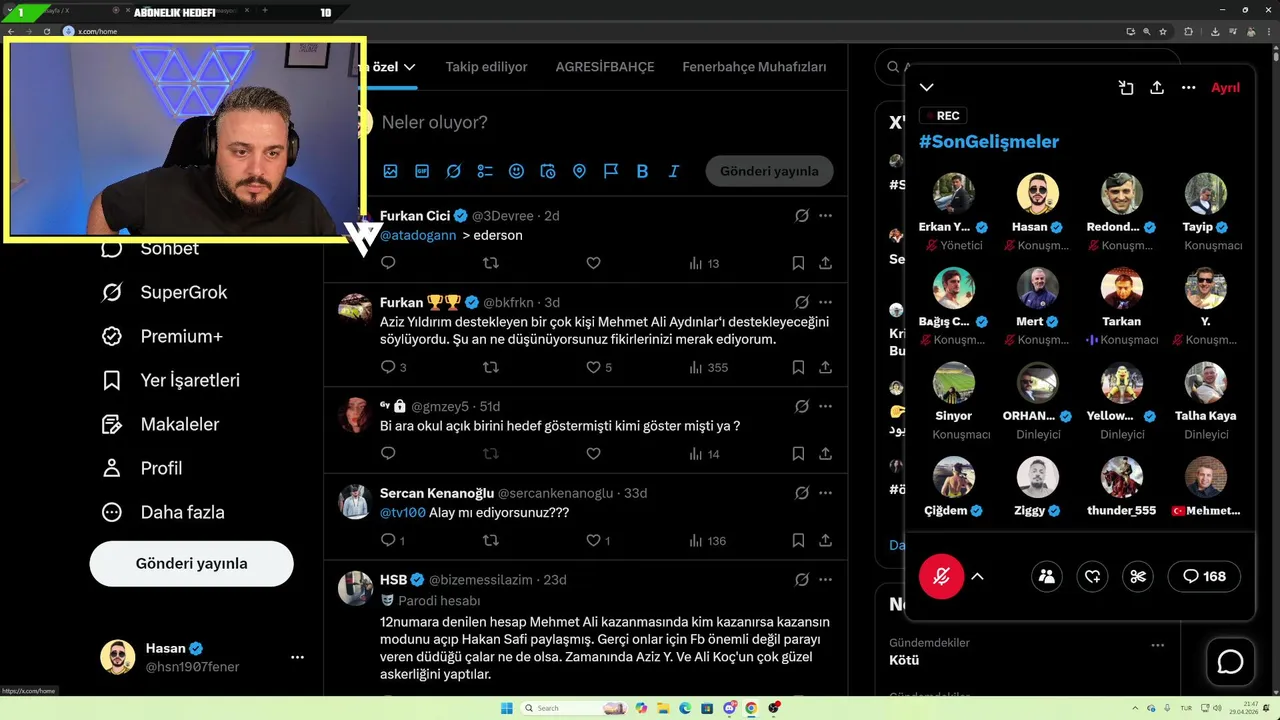Click the scissors clip icon in the Space

pyautogui.click(x=1138, y=576)
